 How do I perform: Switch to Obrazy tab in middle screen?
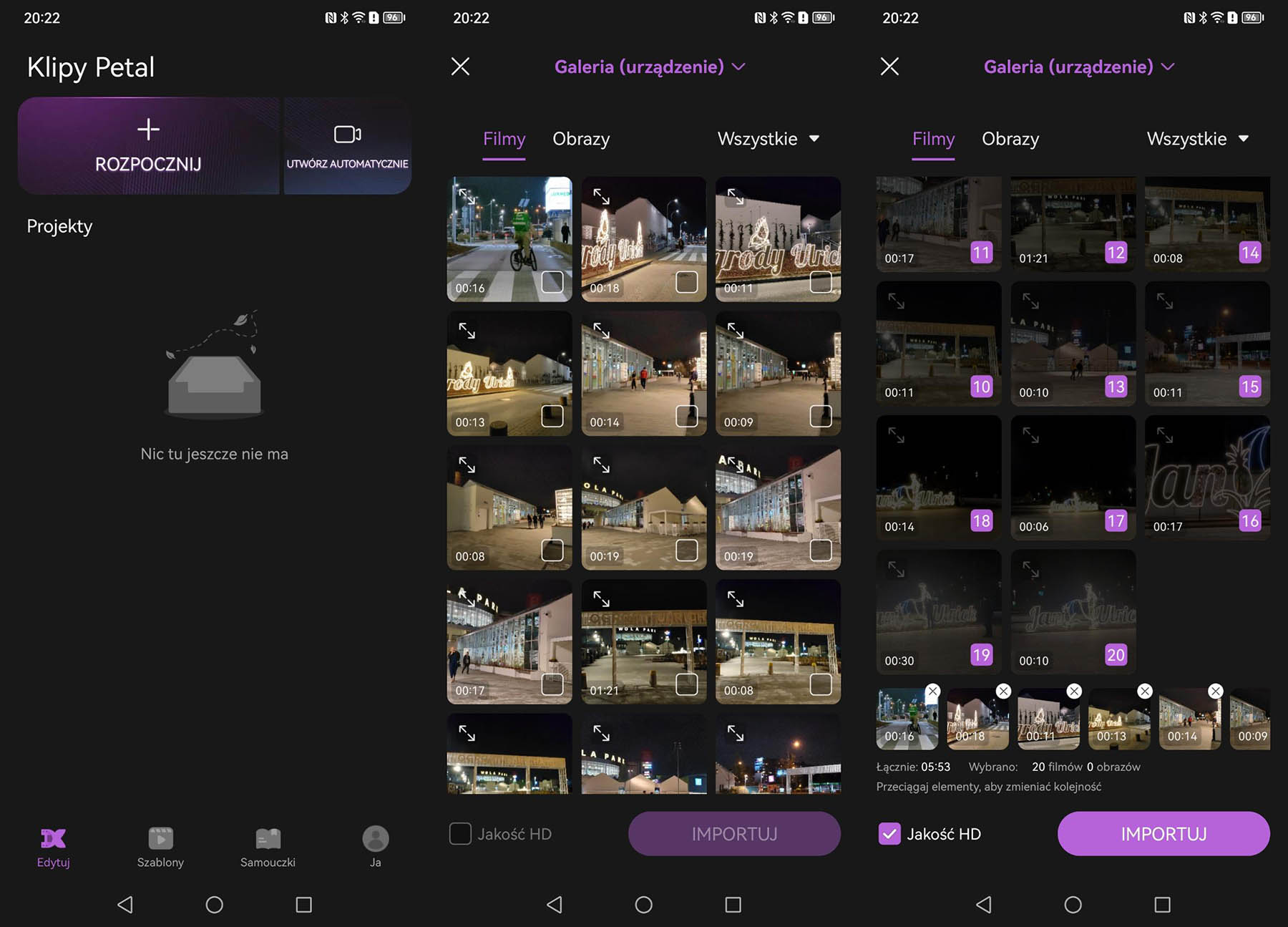pyautogui.click(x=581, y=139)
